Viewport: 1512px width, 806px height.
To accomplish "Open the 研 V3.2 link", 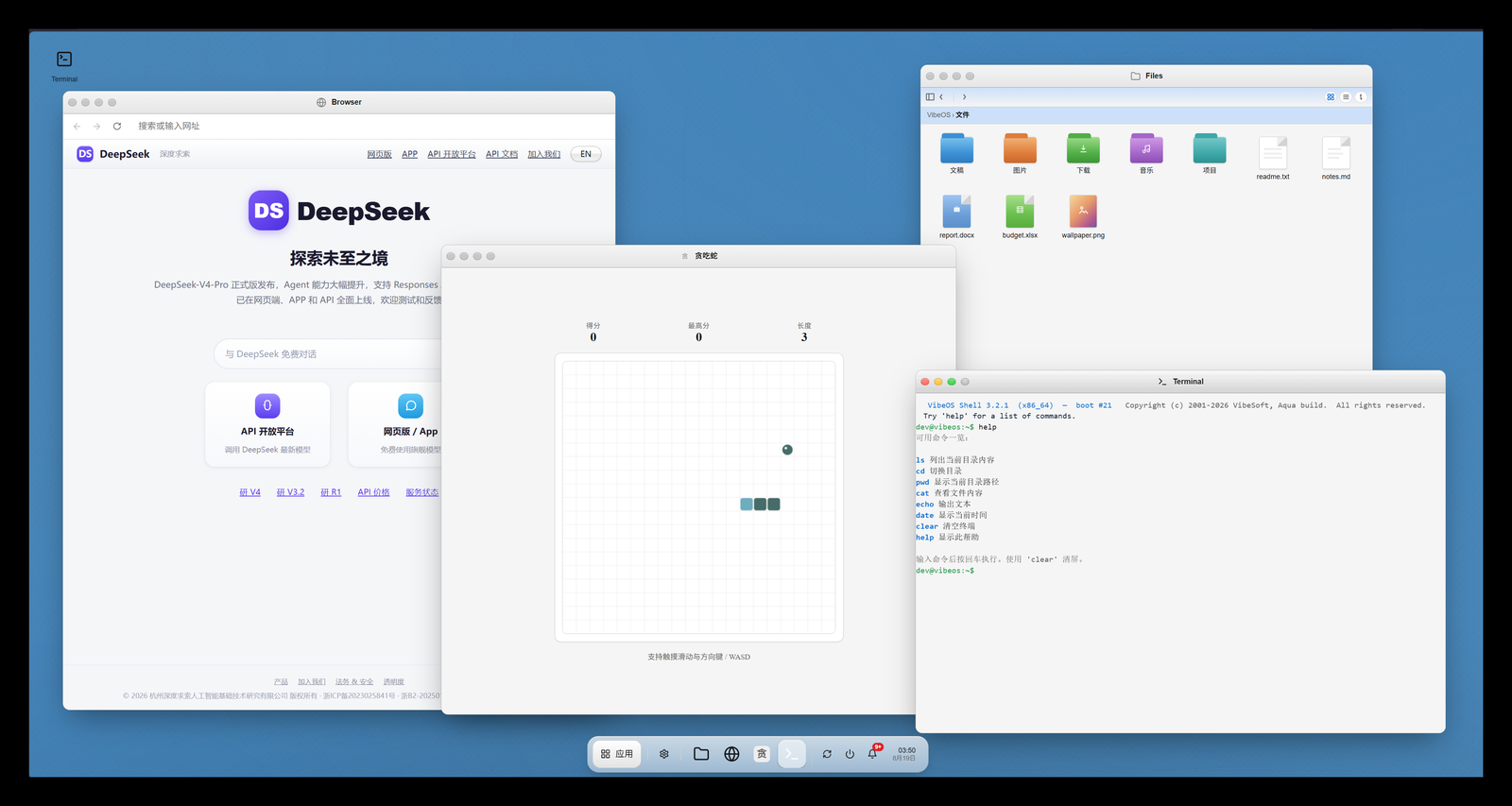I will (290, 492).
